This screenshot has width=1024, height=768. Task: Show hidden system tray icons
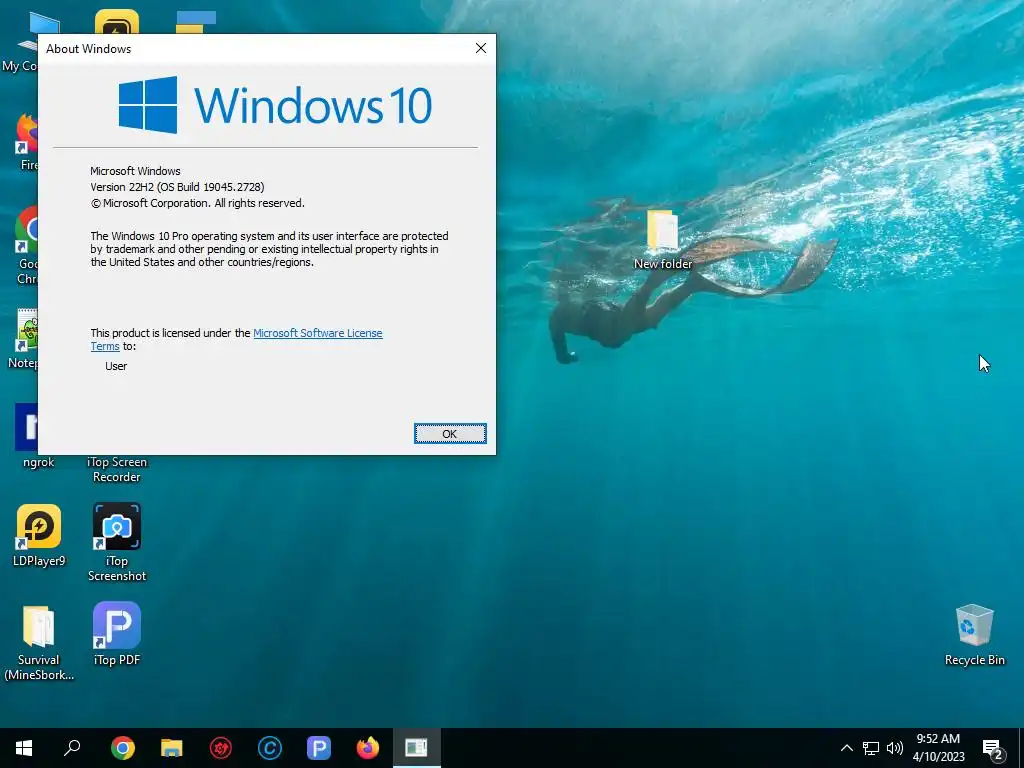[x=846, y=748]
